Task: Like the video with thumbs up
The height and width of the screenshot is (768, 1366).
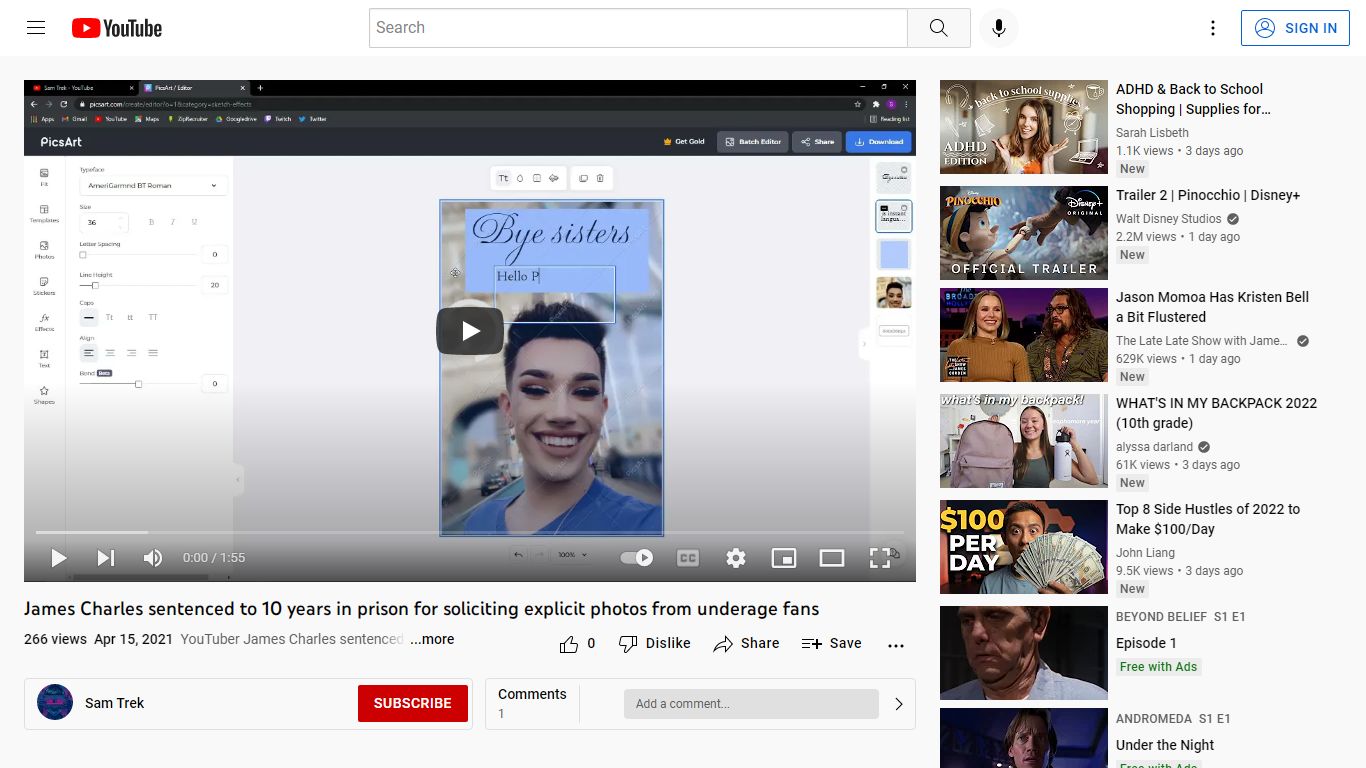Action: (577, 644)
